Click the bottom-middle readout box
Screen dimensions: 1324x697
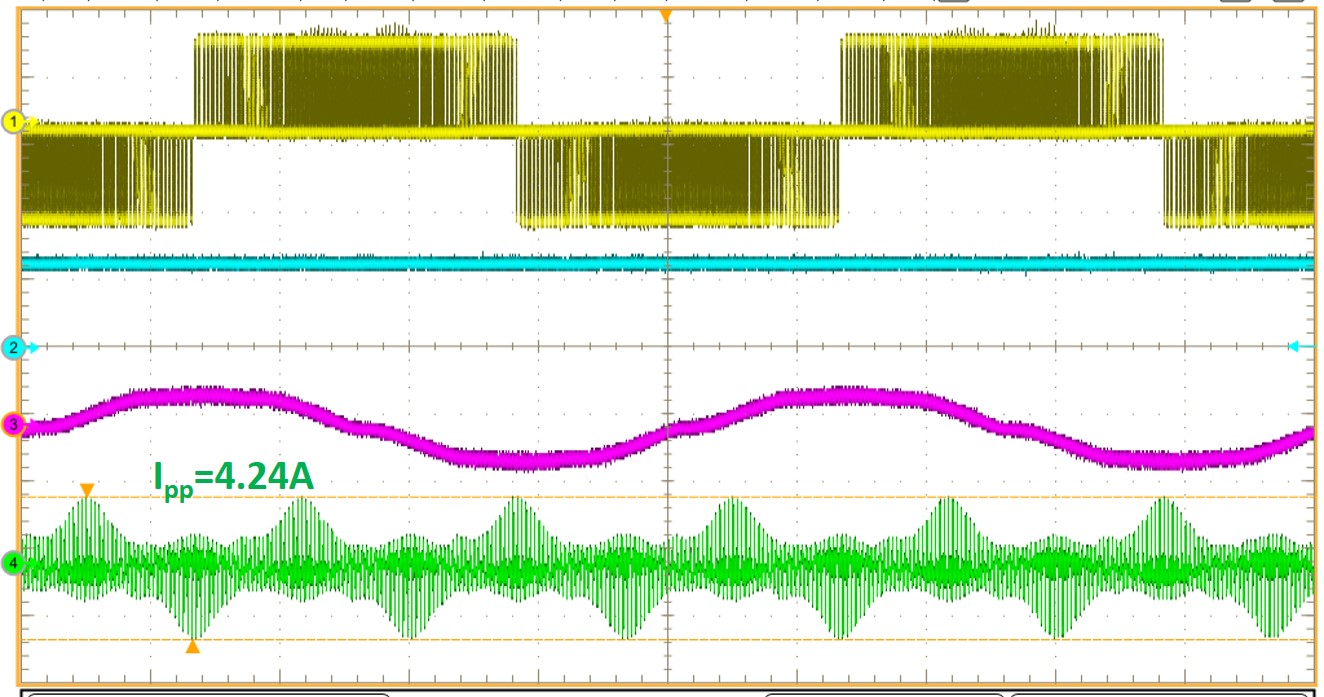884,693
